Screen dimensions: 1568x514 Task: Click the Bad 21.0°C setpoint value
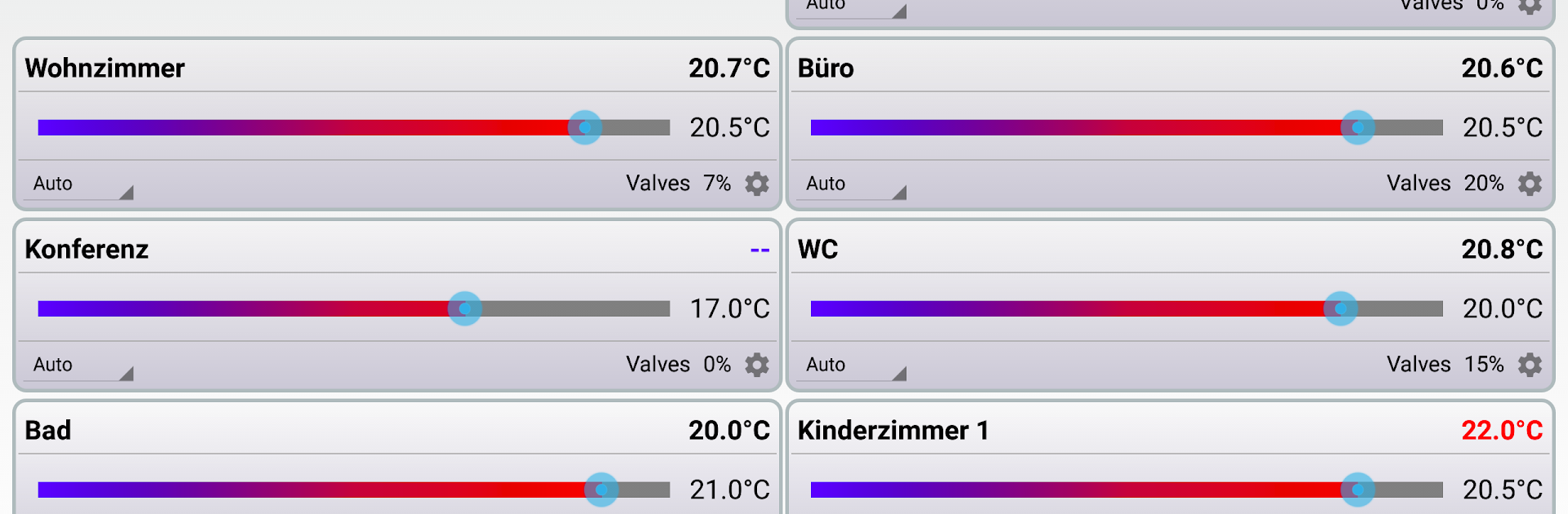click(729, 490)
